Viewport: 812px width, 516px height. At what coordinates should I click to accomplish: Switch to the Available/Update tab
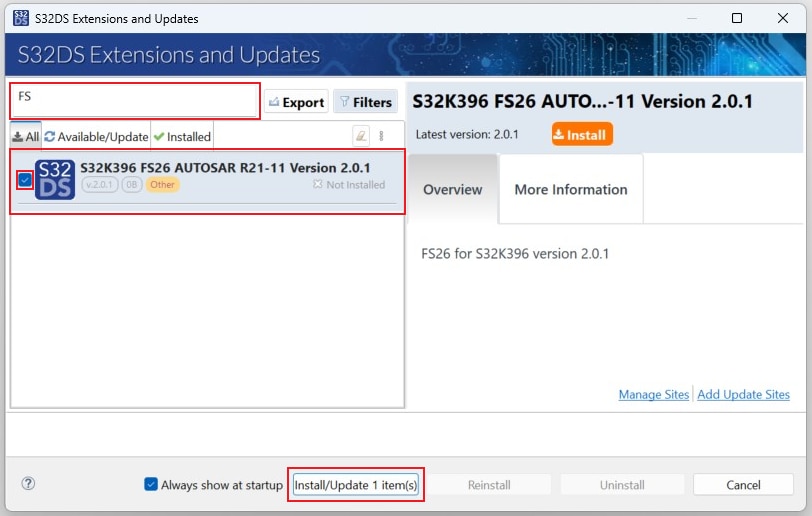point(96,136)
